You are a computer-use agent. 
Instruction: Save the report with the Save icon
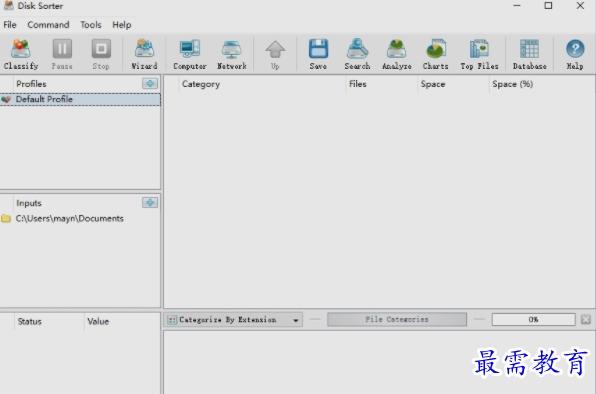(318, 54)
